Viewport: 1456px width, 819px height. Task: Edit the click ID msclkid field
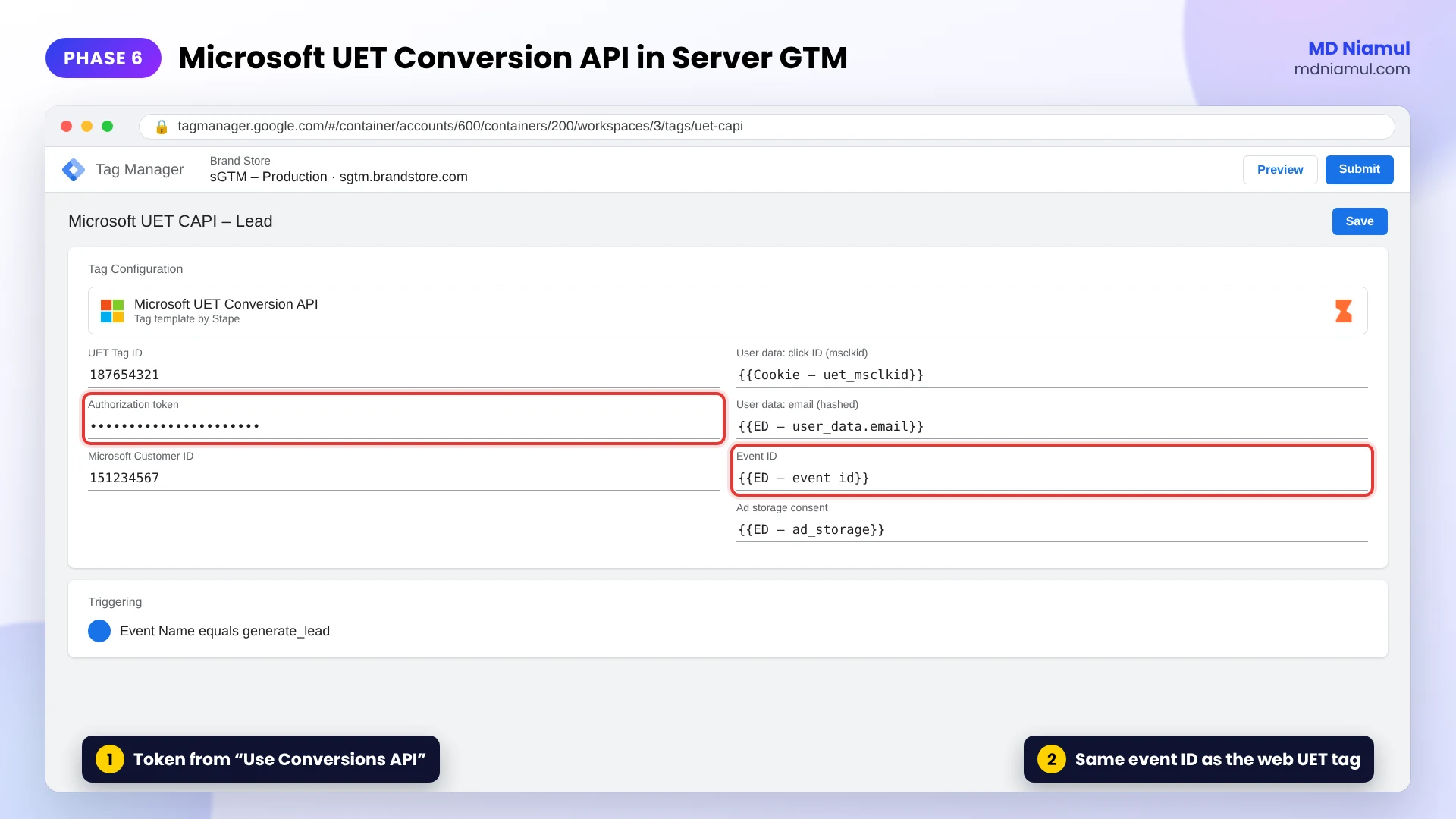coord(1052,375)
